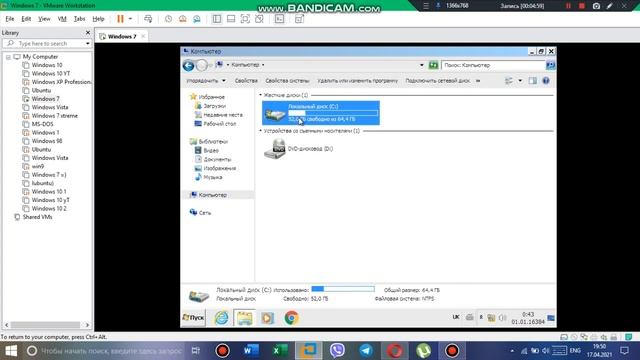Select Сеть in the navigation pane
The image size is (640, 360).
[200, 213]
